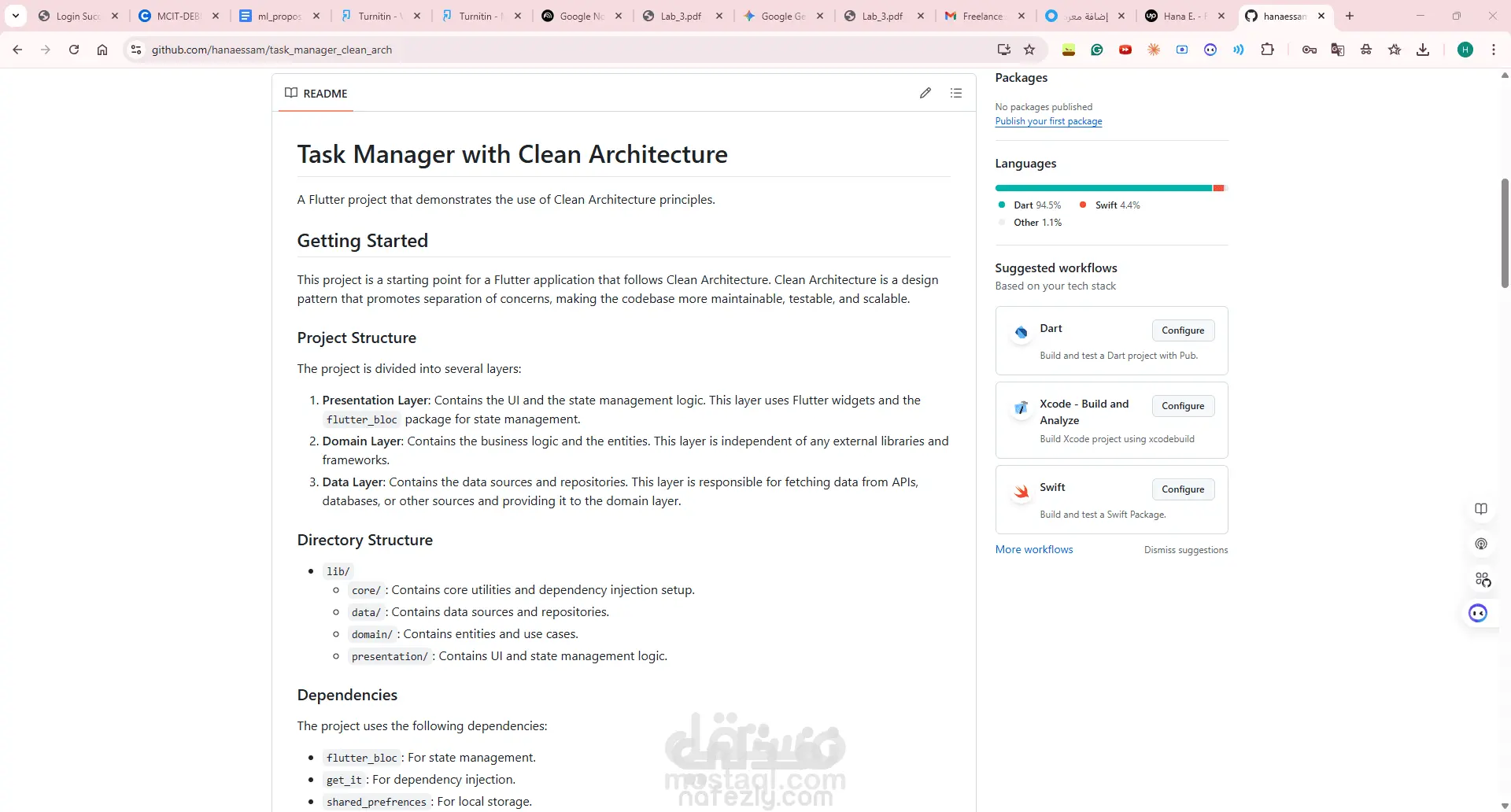The height and width of the screenshot is (812, 1511).
Task: Open a new browser tab
Action: point(1350,16)
